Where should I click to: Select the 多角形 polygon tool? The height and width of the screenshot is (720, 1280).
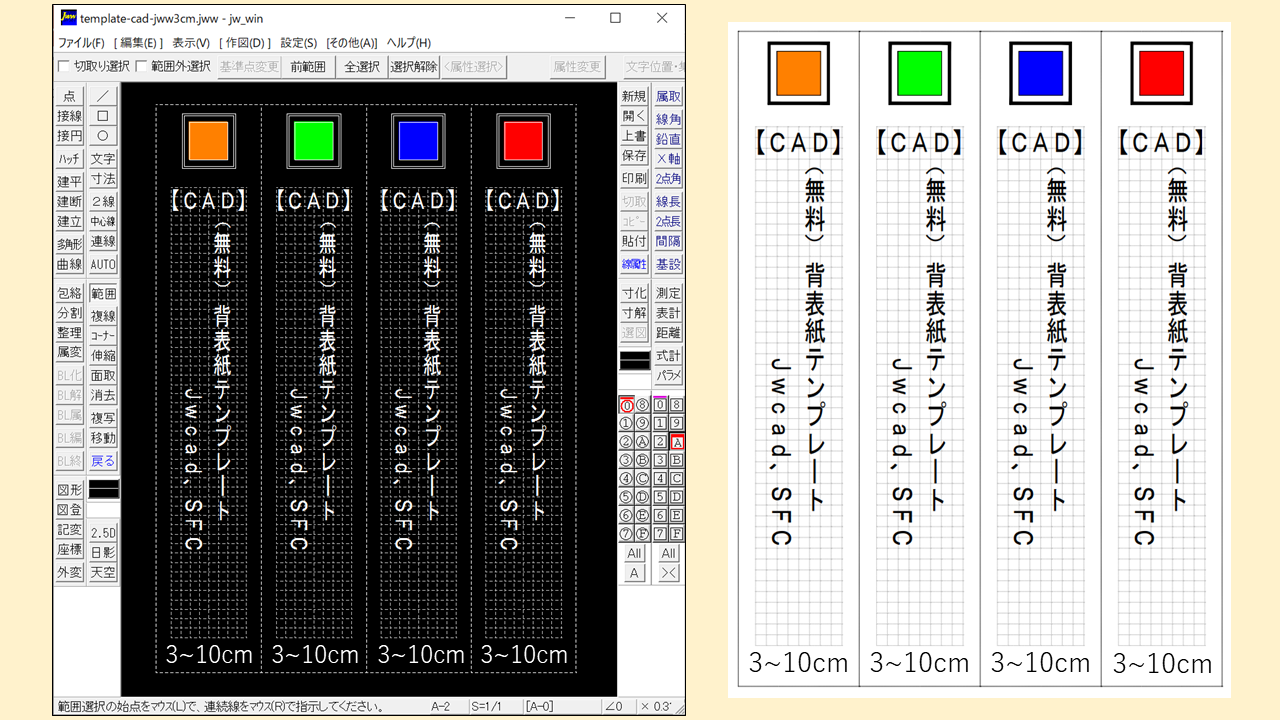[69, 243]
